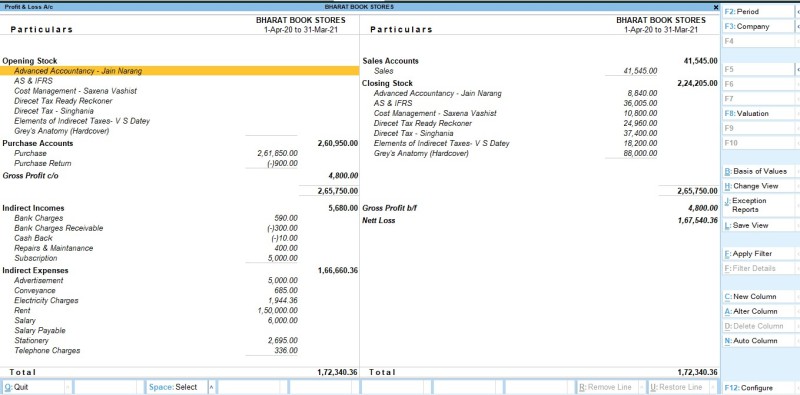
Task: Close the Profit & Loss report with X
Action: pyautogui.click(x=716, y=8)
